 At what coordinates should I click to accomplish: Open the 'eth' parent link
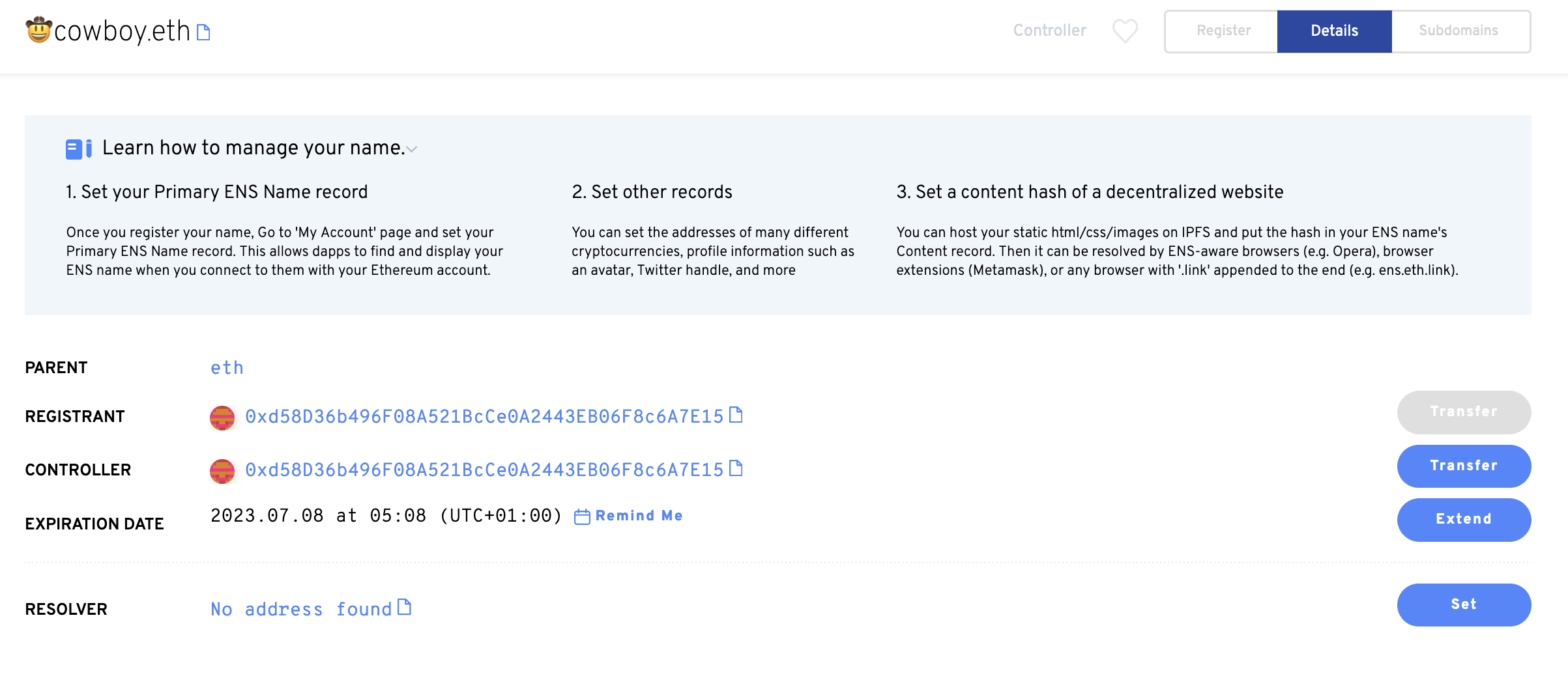227,367
